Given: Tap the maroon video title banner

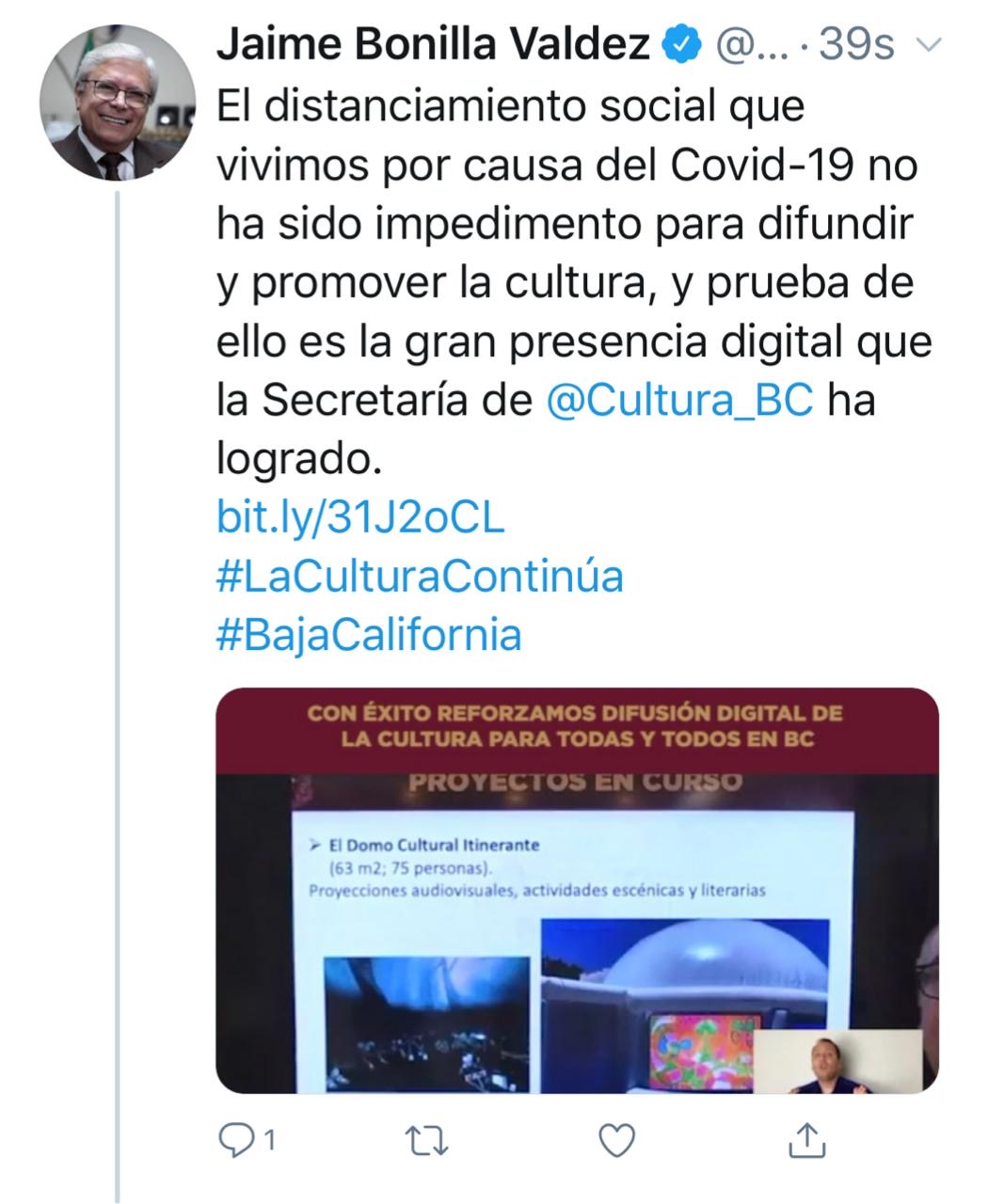Looking at the screenshot, I should tap(578, 726).
